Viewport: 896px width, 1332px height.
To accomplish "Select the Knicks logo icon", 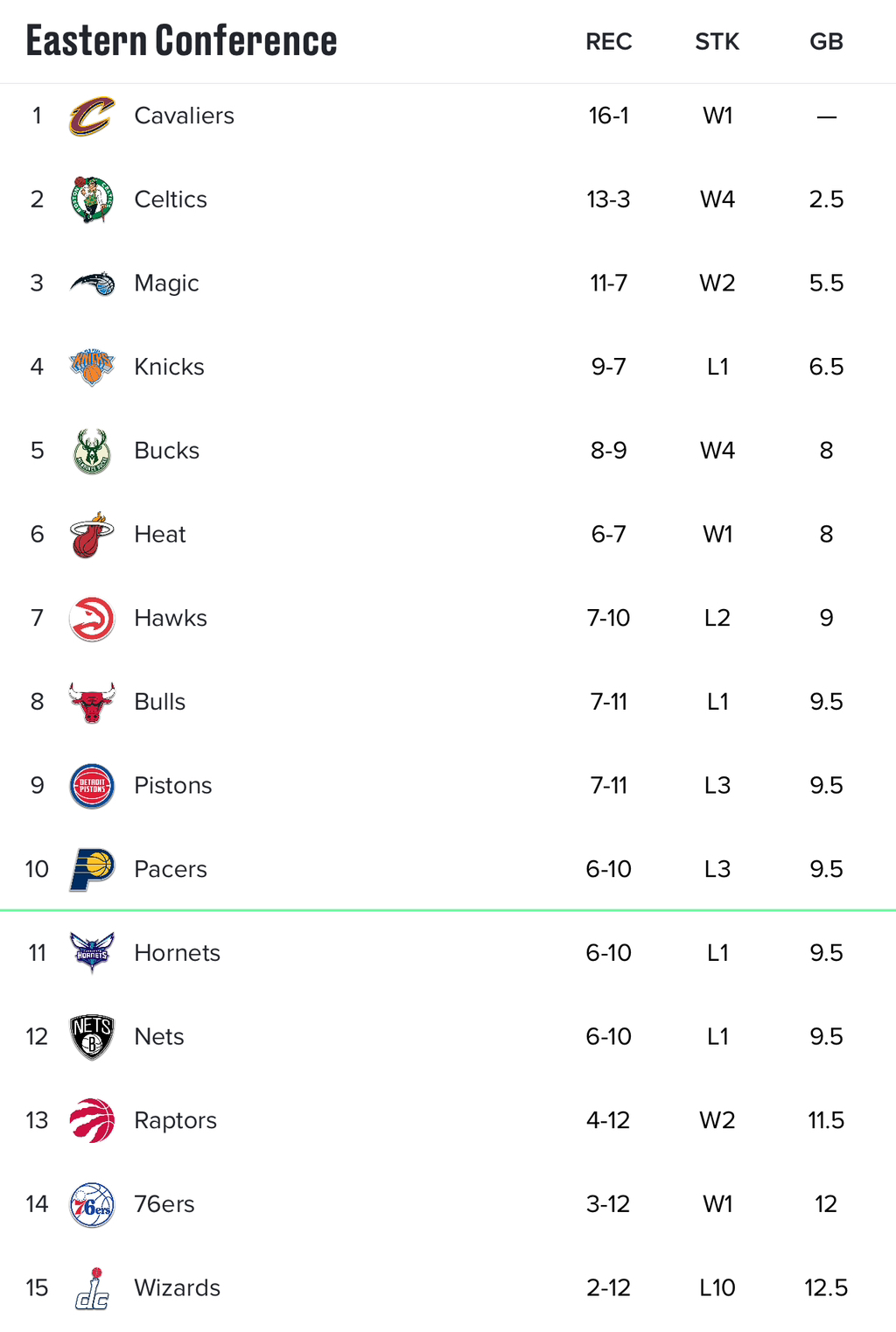I will 92,367.
